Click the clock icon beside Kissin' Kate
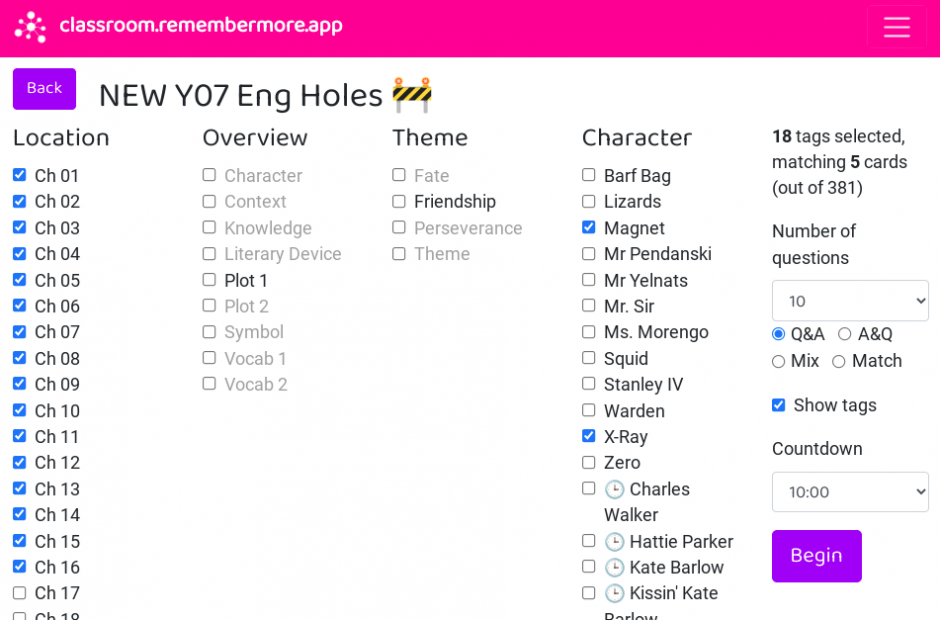This screenshot has width=940, height=620. [x=614, y=593]
